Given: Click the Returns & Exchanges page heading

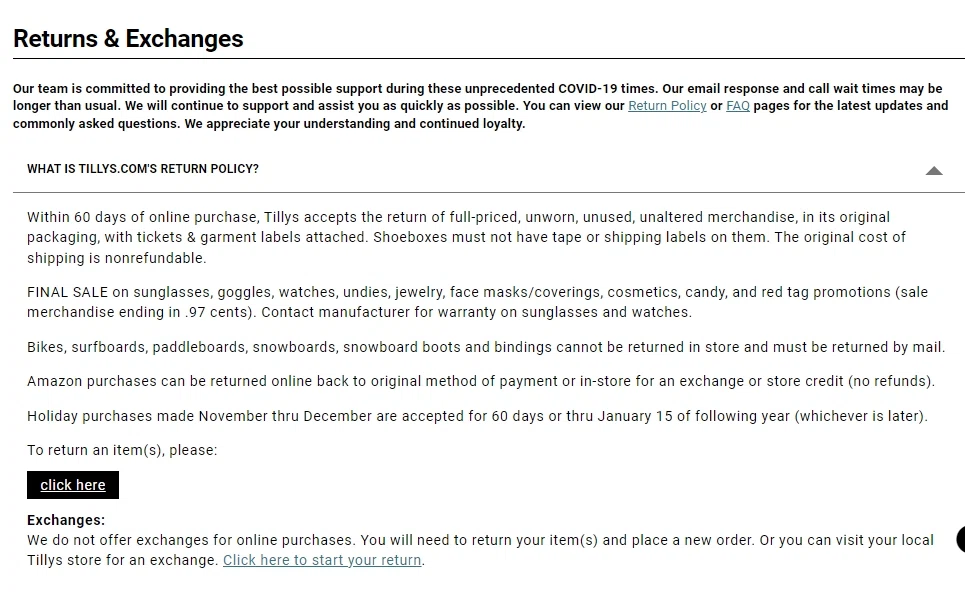Looking at the screenshot, I should (x=128, y=39).
